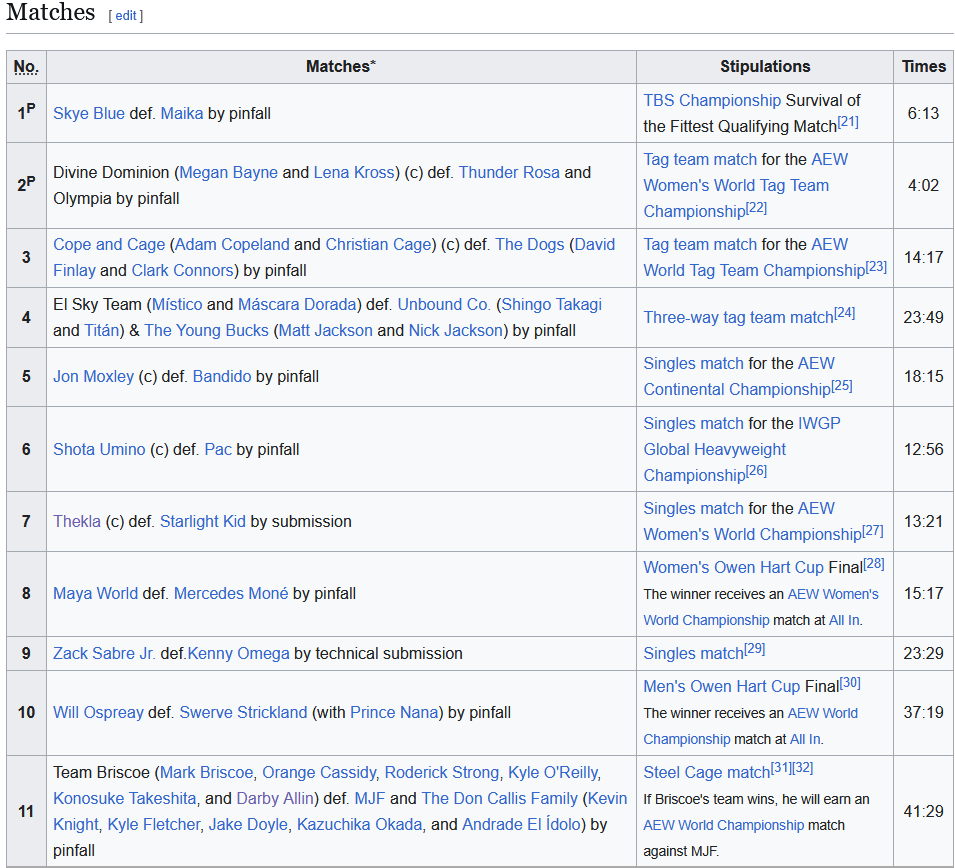Open the Nick Jackson link
The height and width of the screenshot is (868, 955).
456,330
